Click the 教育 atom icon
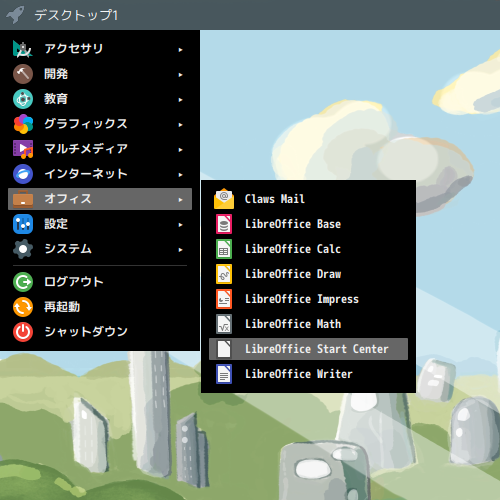Viewport: 500px width, 500px height. point(23,99)
